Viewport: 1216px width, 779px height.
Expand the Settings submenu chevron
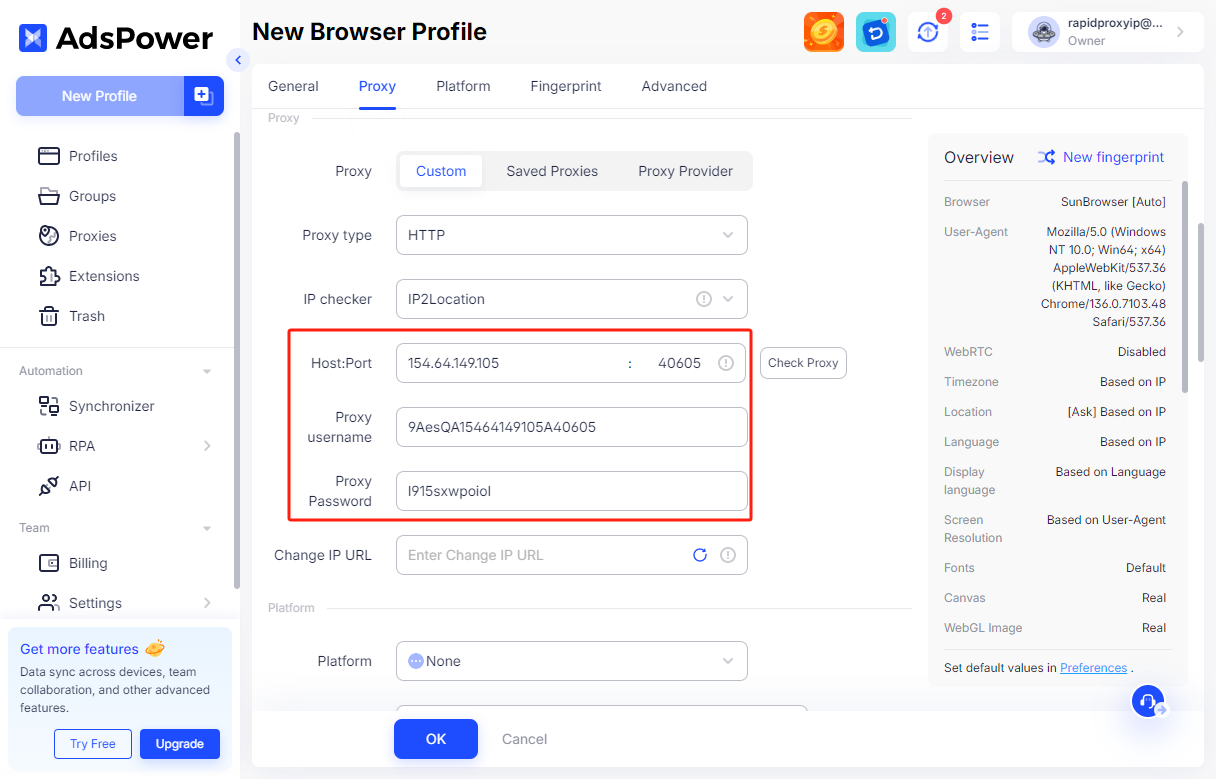[x=207, y=603]
